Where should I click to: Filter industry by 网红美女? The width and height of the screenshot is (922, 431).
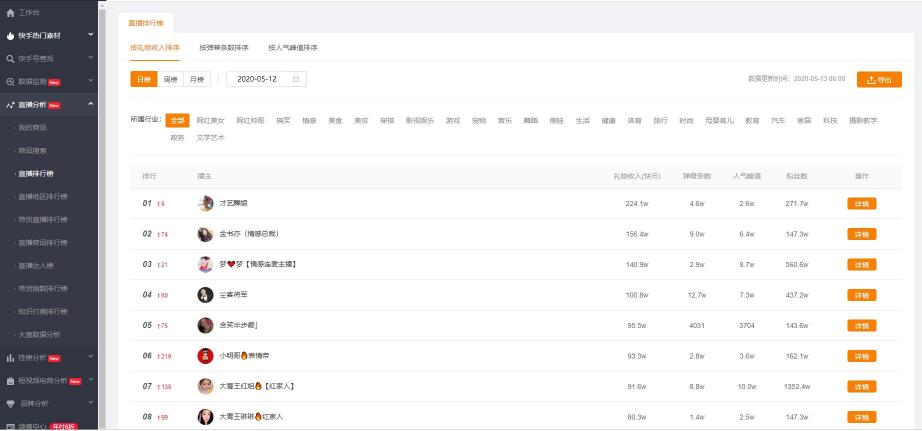coord(211,121)
